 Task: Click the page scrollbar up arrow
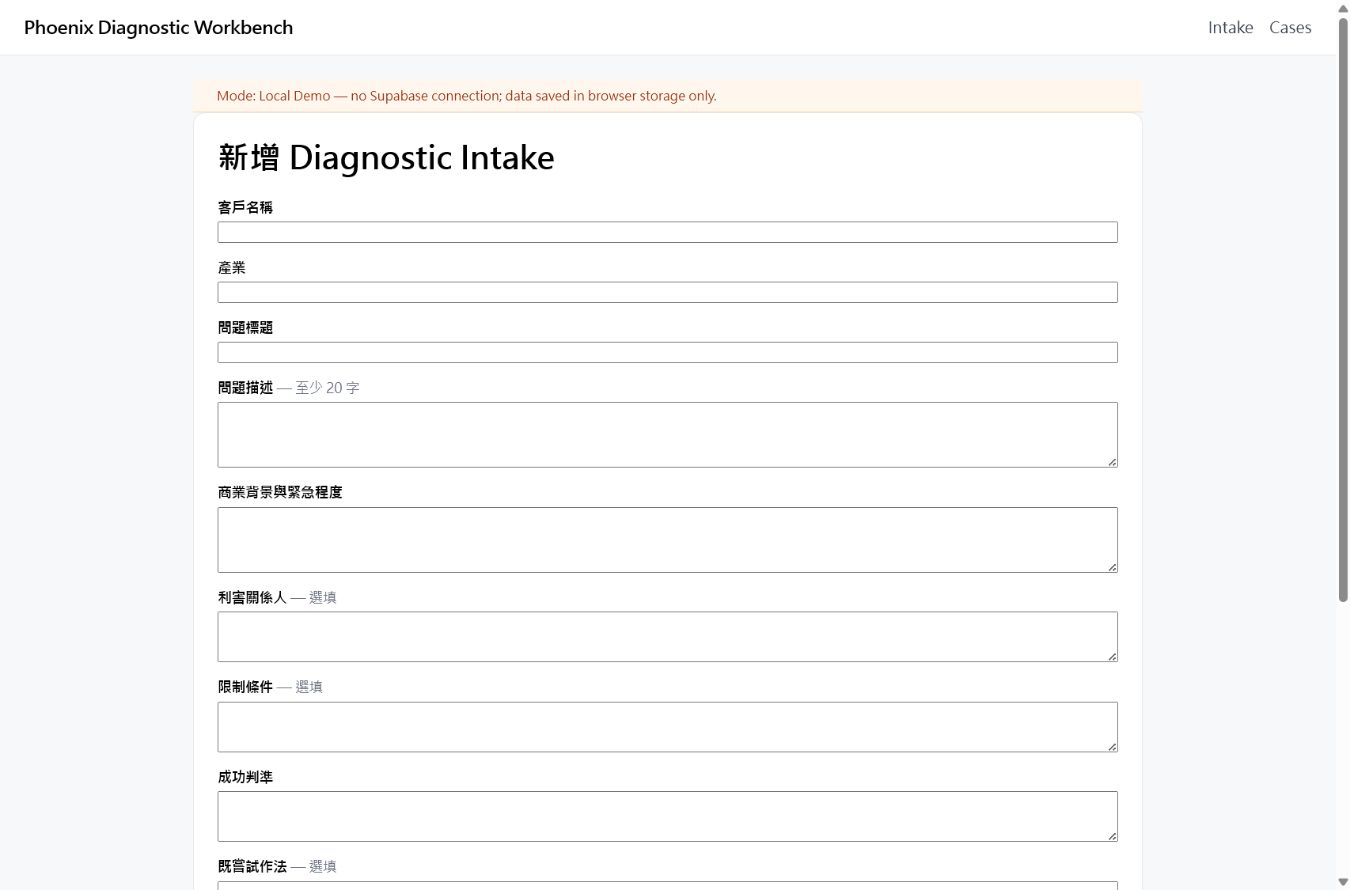tap(1343, 8)
